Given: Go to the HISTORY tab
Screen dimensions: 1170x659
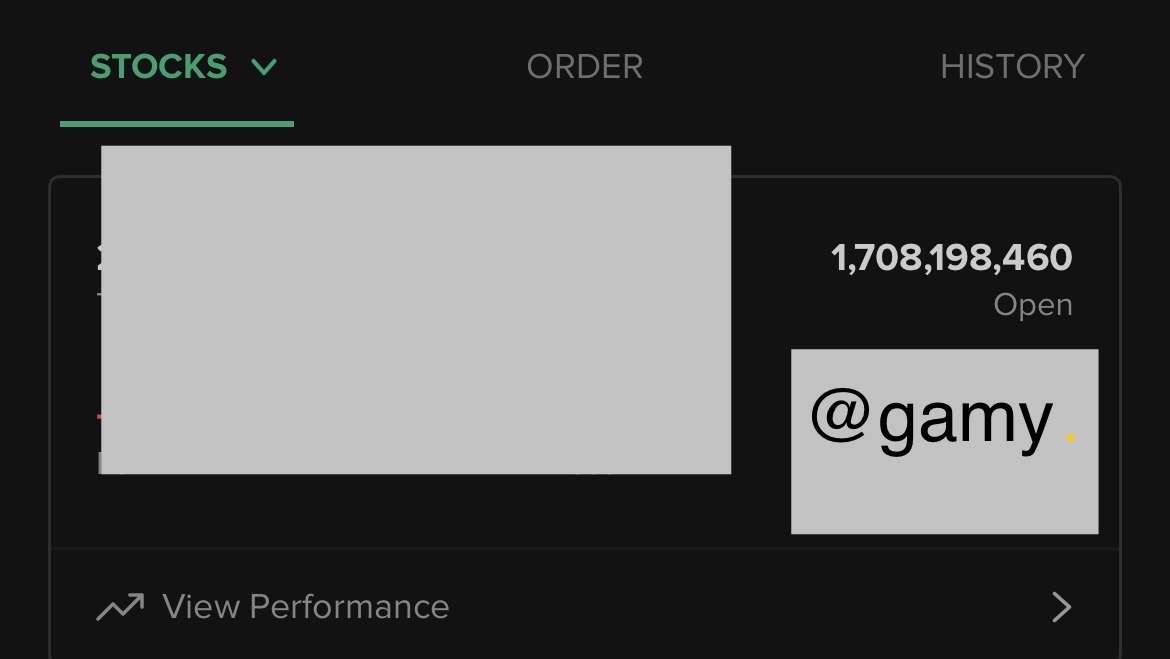Looking at the screenshot, I should click(1012, 67).
